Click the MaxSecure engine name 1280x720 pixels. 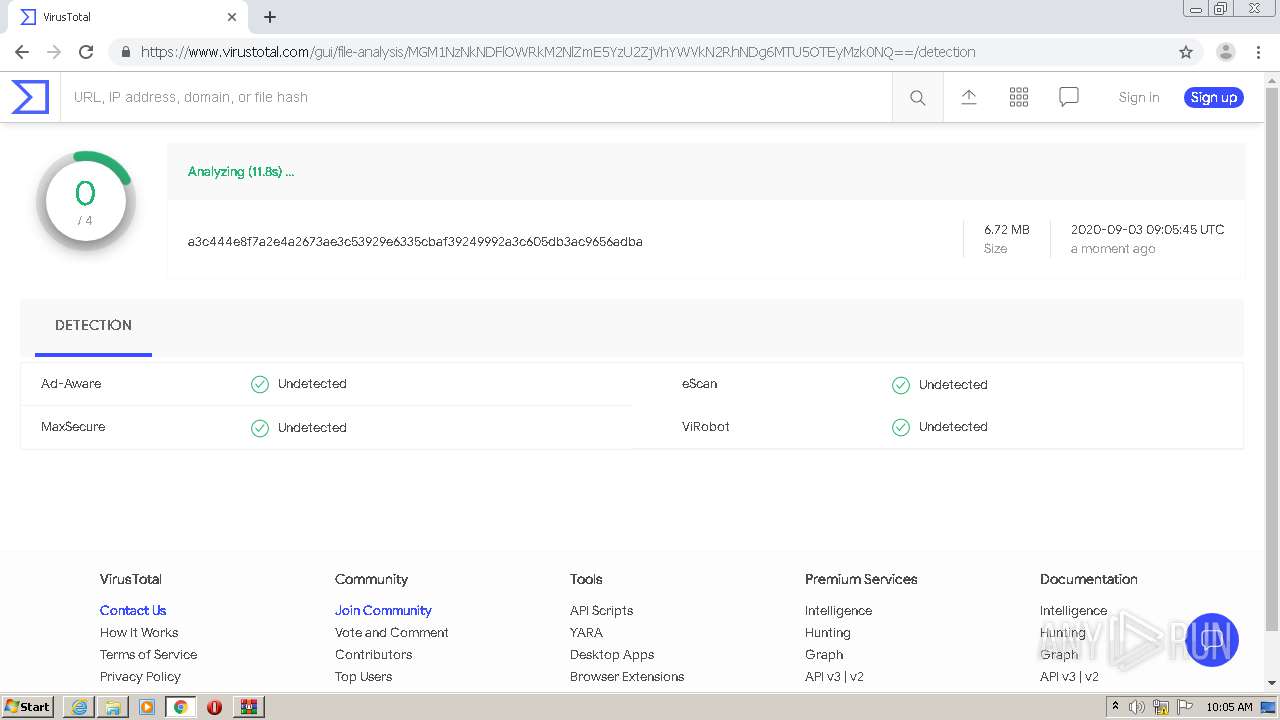pyautogui.click(x=73, y=426)
